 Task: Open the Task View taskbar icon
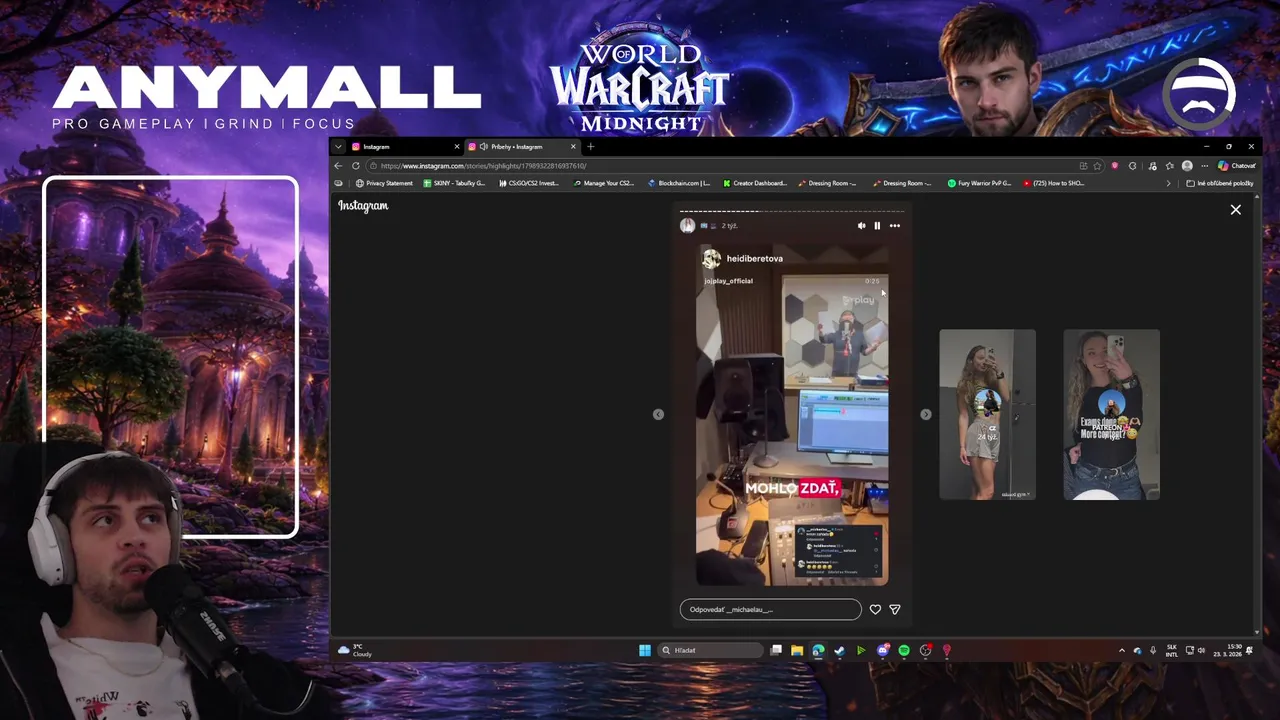click(776, 650)
